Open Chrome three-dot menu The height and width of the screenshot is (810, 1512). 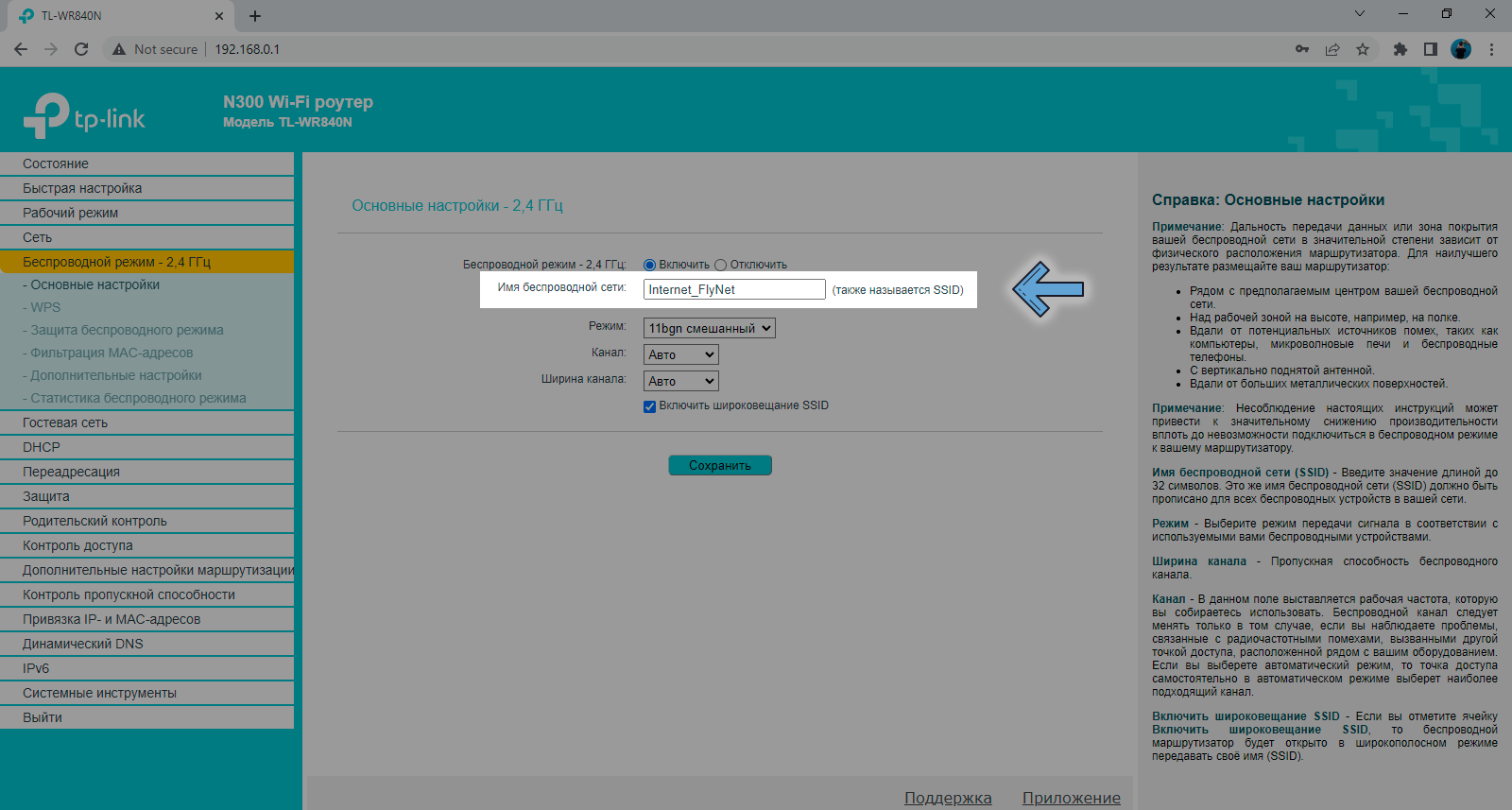pos(1491,49)
